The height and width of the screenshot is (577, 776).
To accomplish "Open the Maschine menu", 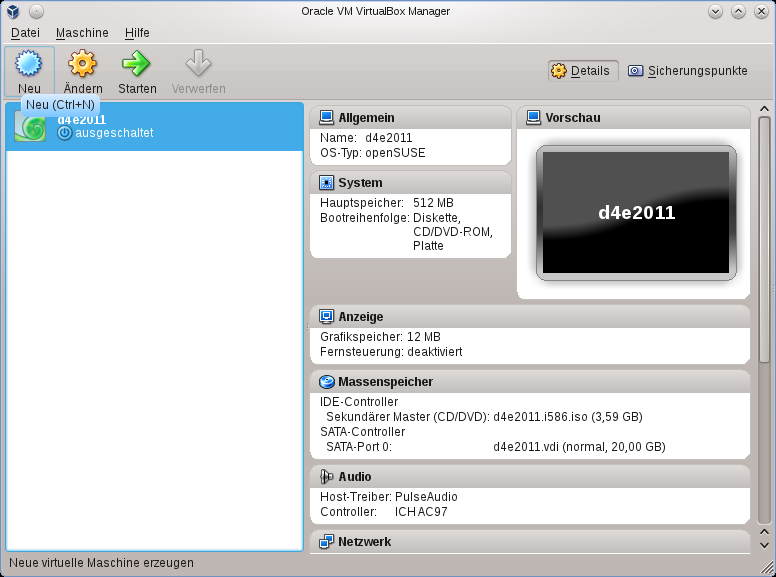I will click(x=82, y=33).
